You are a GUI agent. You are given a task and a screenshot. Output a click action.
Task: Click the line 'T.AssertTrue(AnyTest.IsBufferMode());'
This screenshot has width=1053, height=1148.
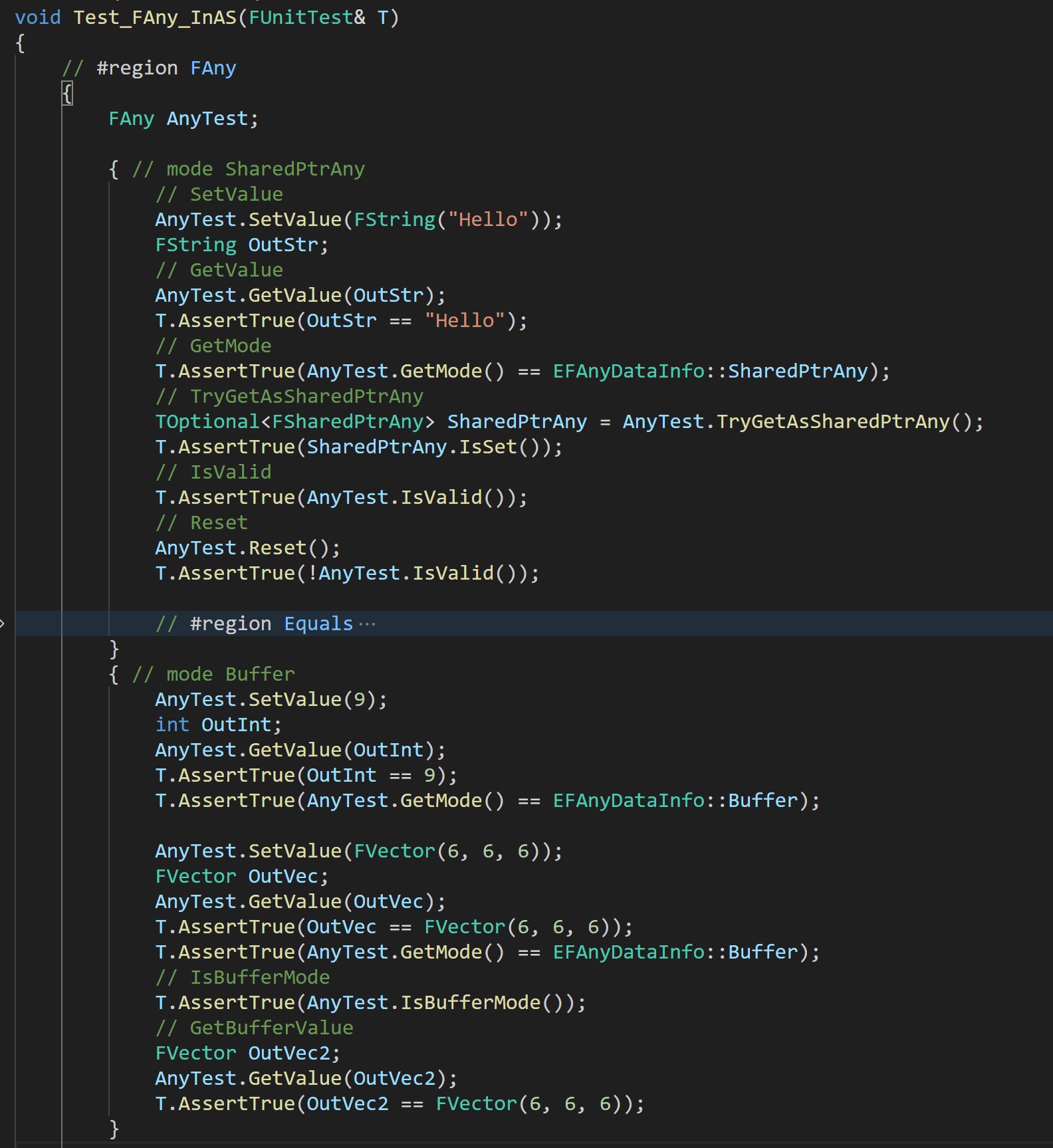click(371, 1002)
